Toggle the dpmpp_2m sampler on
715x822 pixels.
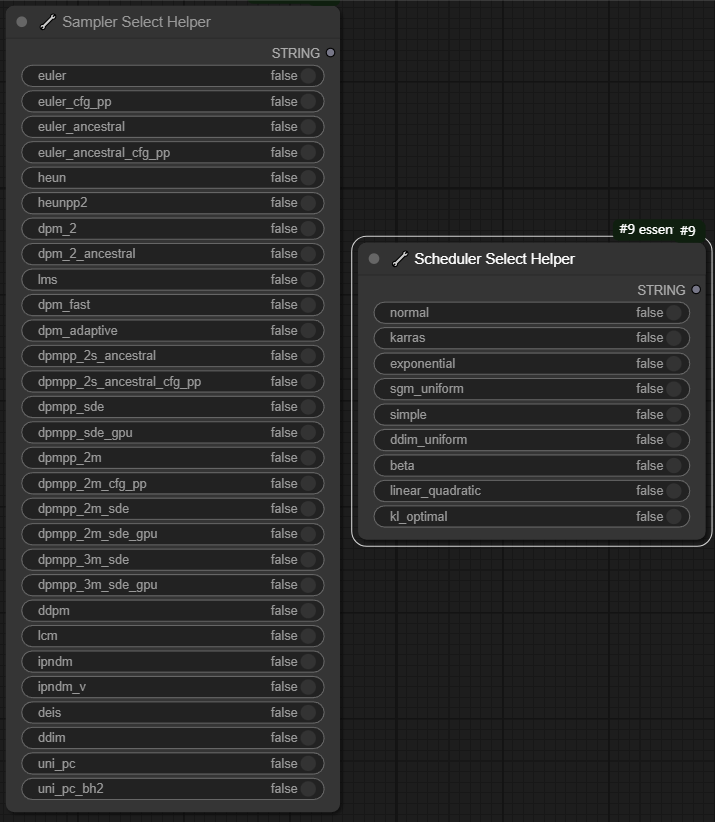(x=308, y=458)
